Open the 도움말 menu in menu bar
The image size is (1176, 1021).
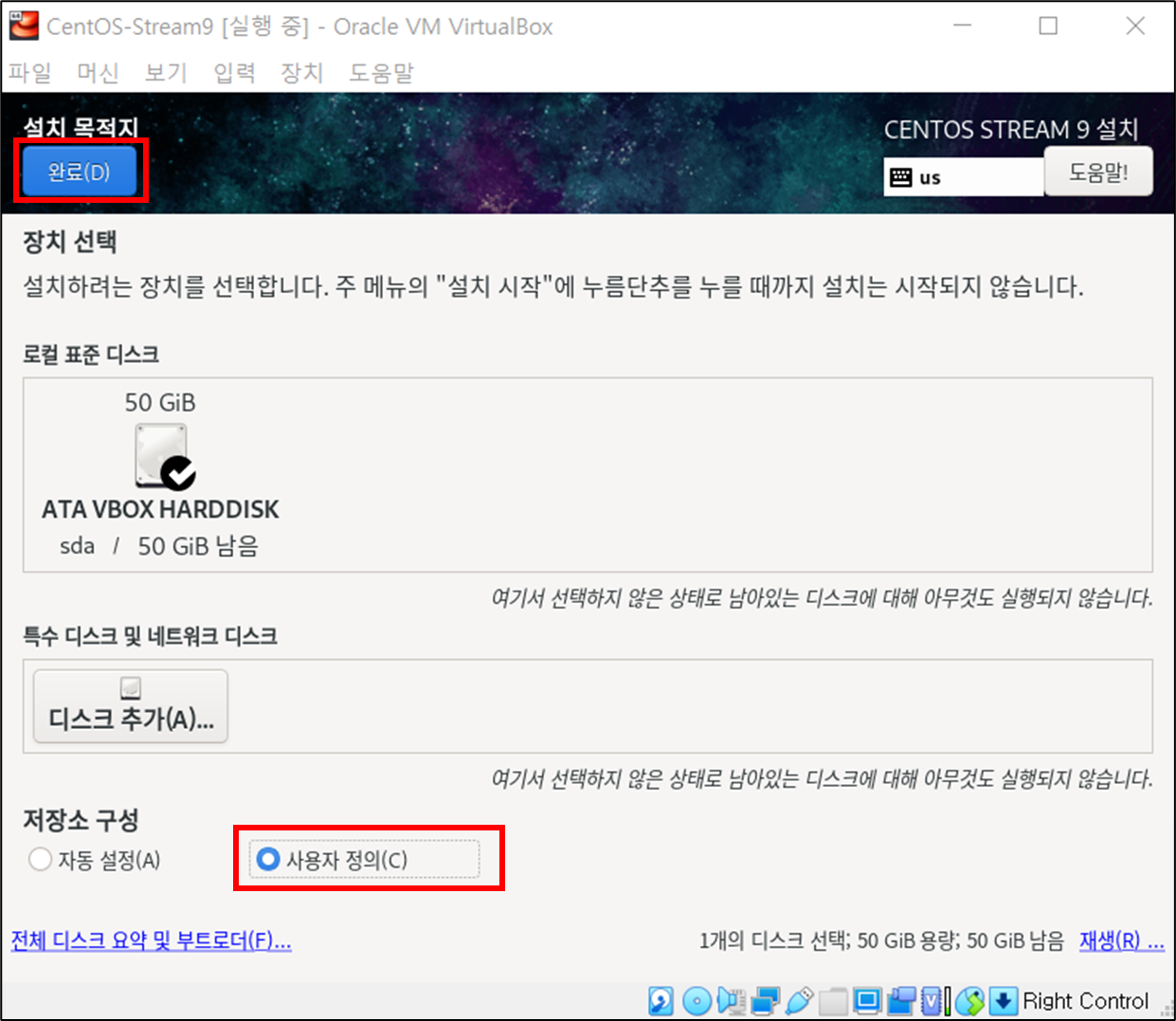(381, 73)
